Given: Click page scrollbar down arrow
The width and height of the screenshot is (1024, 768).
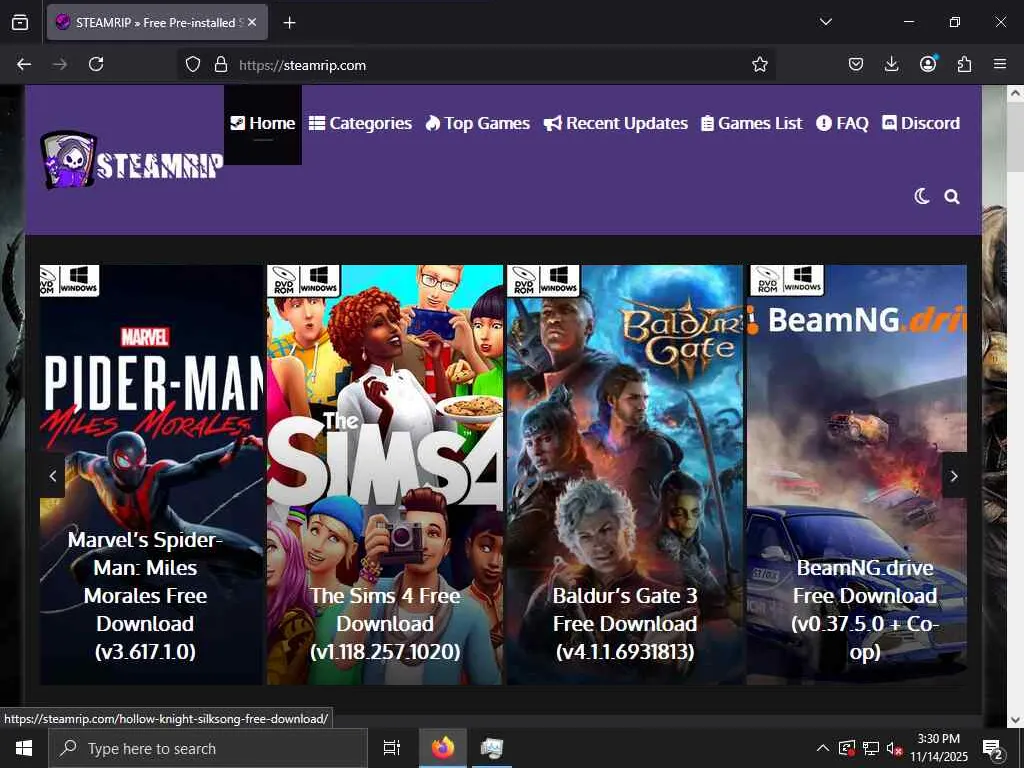Looking at the screenshot, I should [x=1015, y=720].
